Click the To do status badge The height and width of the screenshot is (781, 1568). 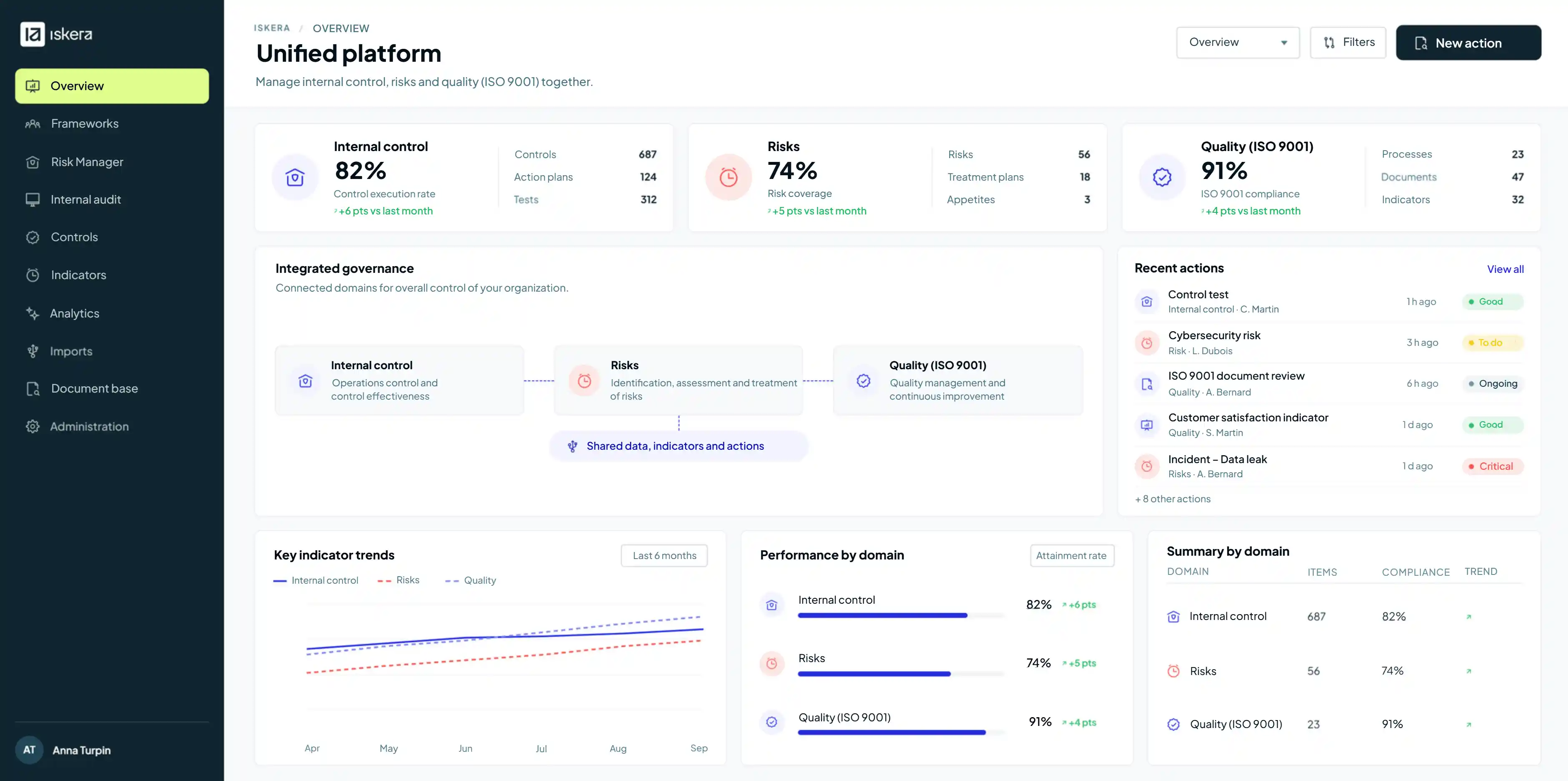1493,343
